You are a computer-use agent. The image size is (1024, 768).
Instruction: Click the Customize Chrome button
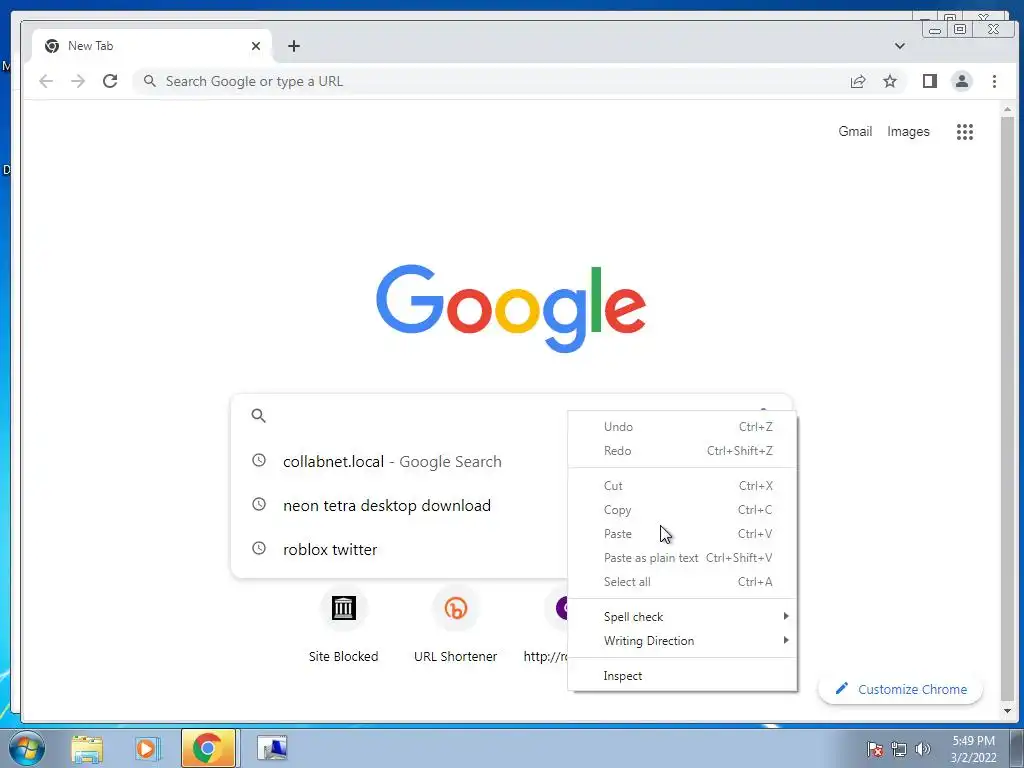point(900,689)
